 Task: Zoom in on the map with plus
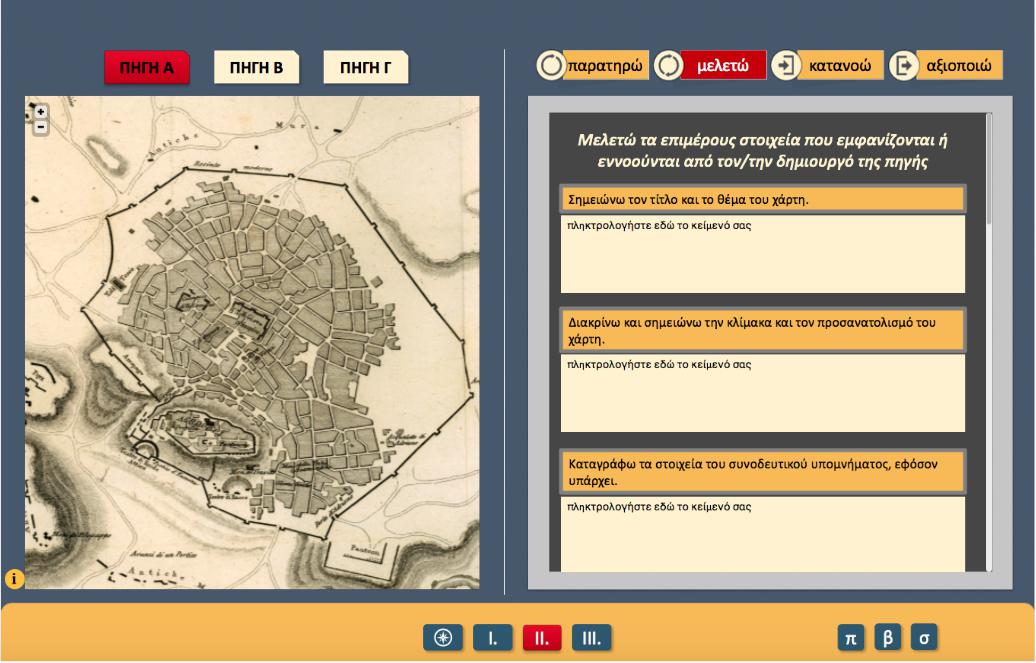(x=40, y=112)
